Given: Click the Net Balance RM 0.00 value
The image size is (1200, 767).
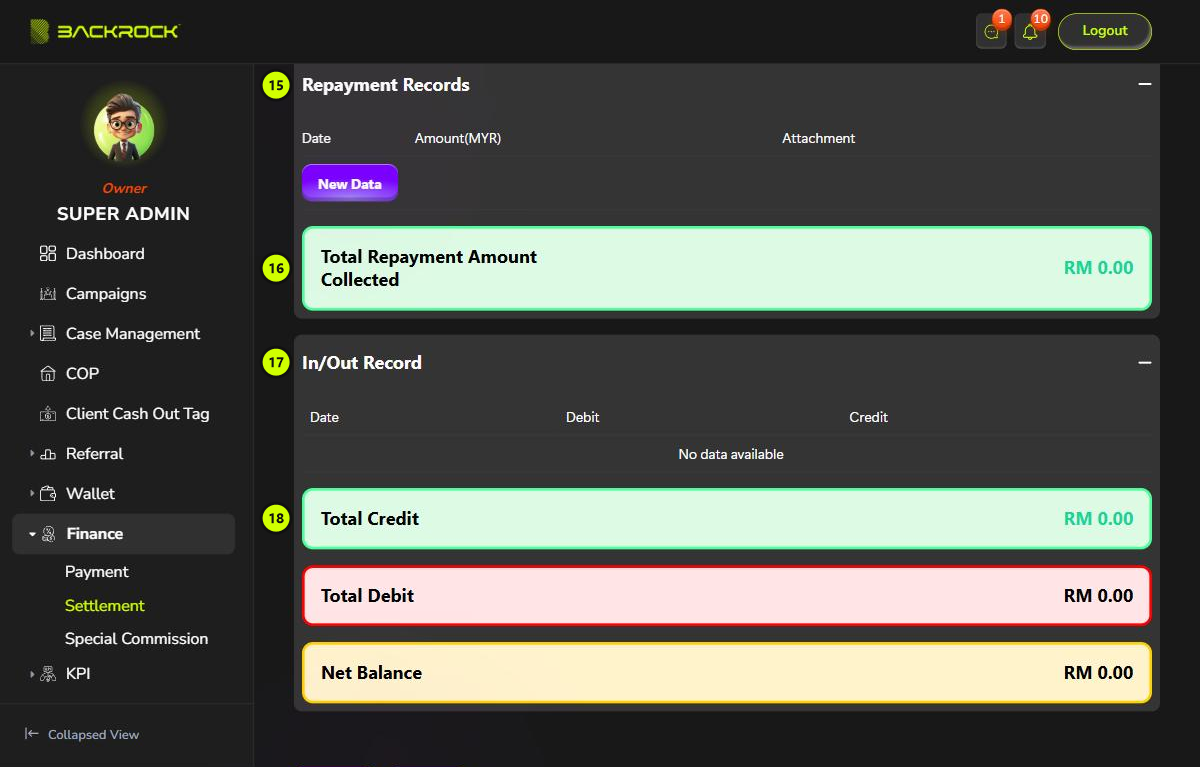Looking at the screenshot, I should coord(1099,673).
